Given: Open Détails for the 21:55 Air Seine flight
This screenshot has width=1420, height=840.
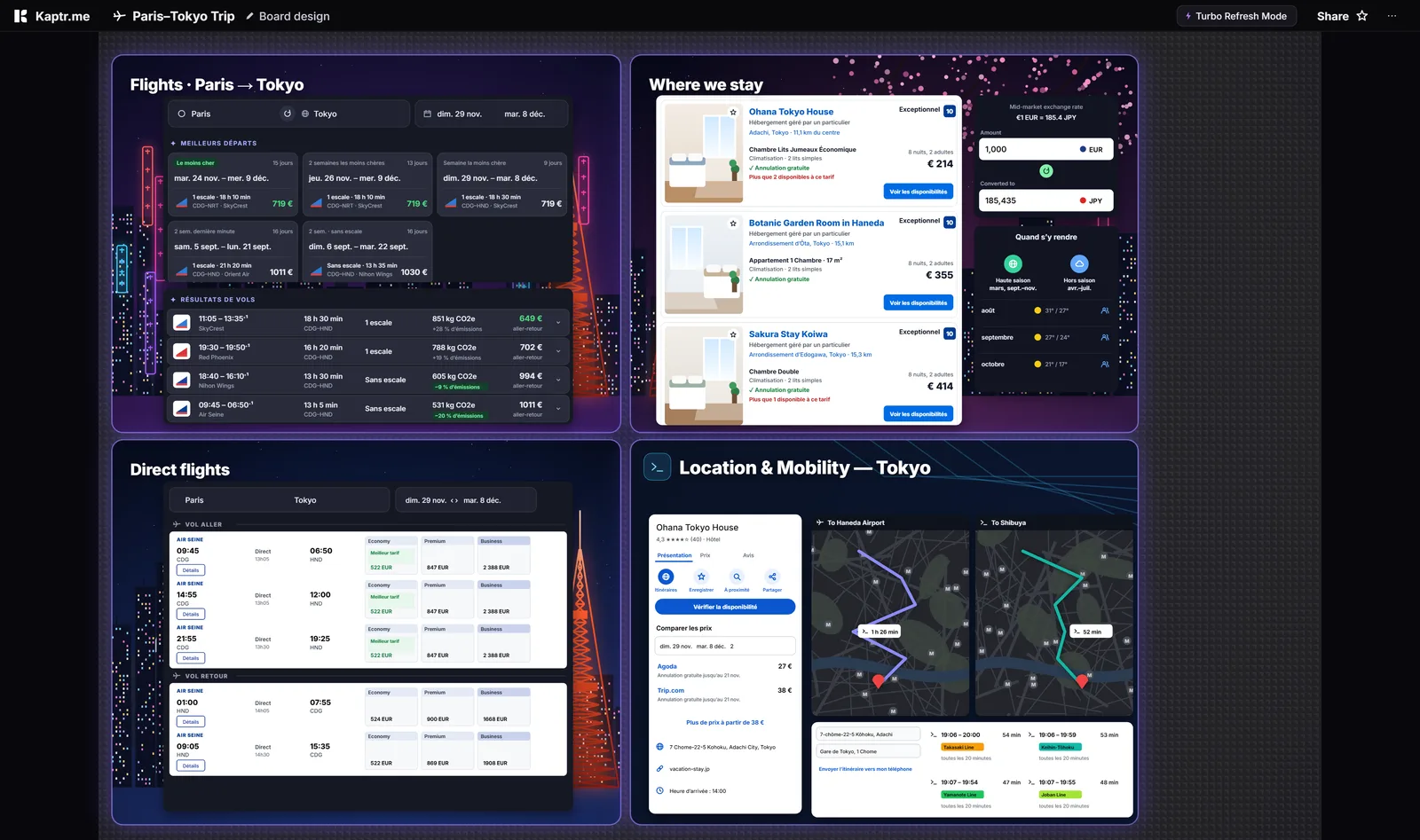Looking at the screenshot, I should pos(191,658).
